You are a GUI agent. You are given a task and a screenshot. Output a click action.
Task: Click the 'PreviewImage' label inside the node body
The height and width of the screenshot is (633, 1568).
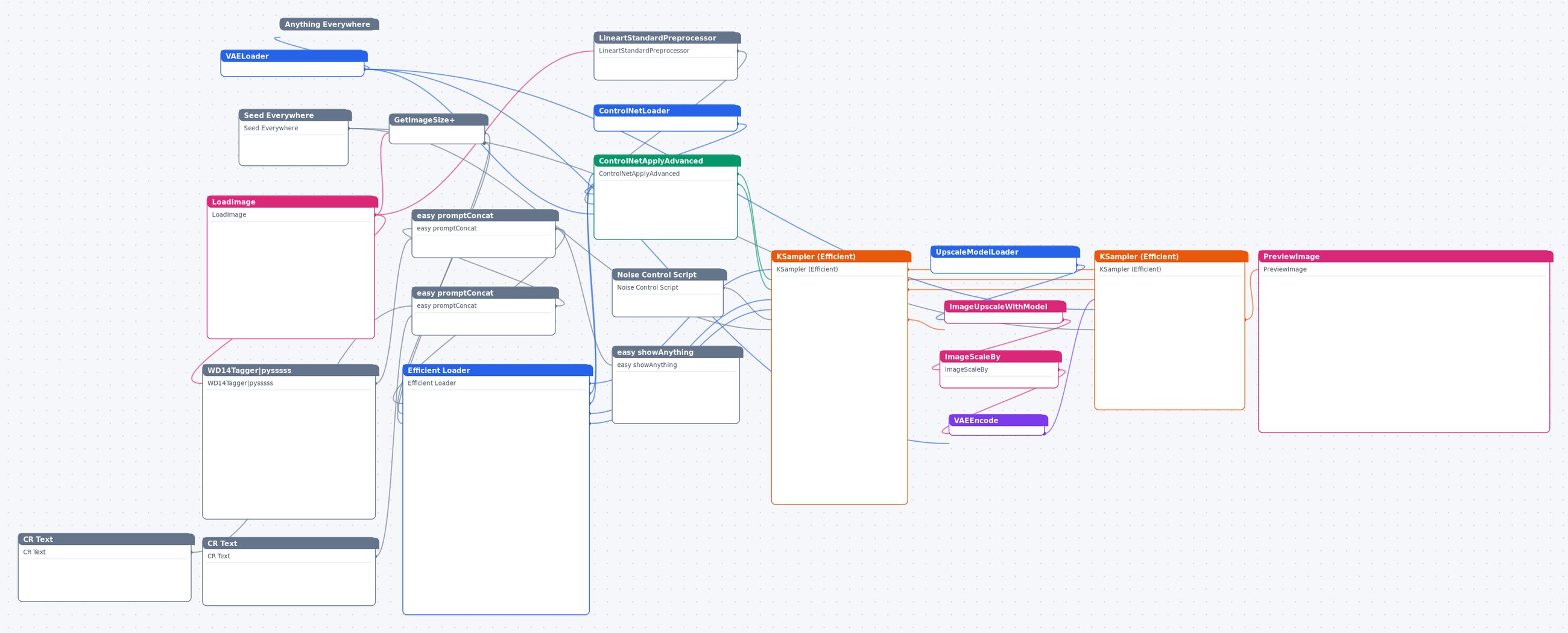coord(1285,269)
